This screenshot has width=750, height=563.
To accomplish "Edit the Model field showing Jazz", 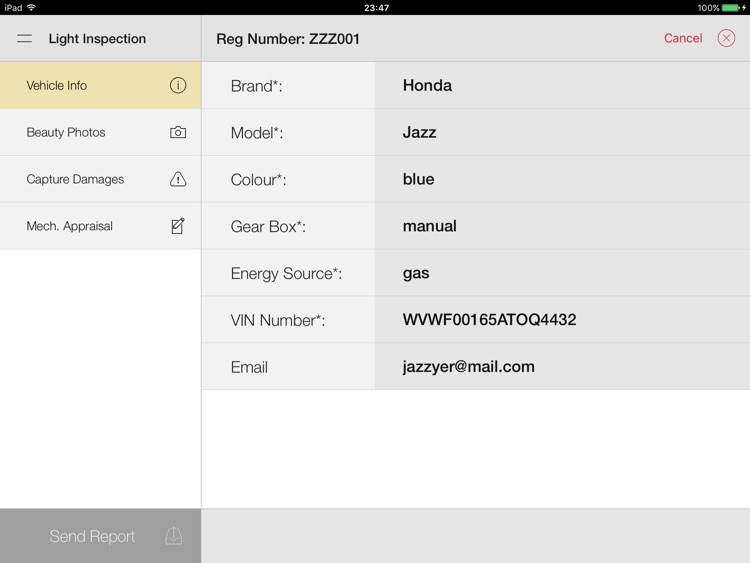I will pos(561,132).
